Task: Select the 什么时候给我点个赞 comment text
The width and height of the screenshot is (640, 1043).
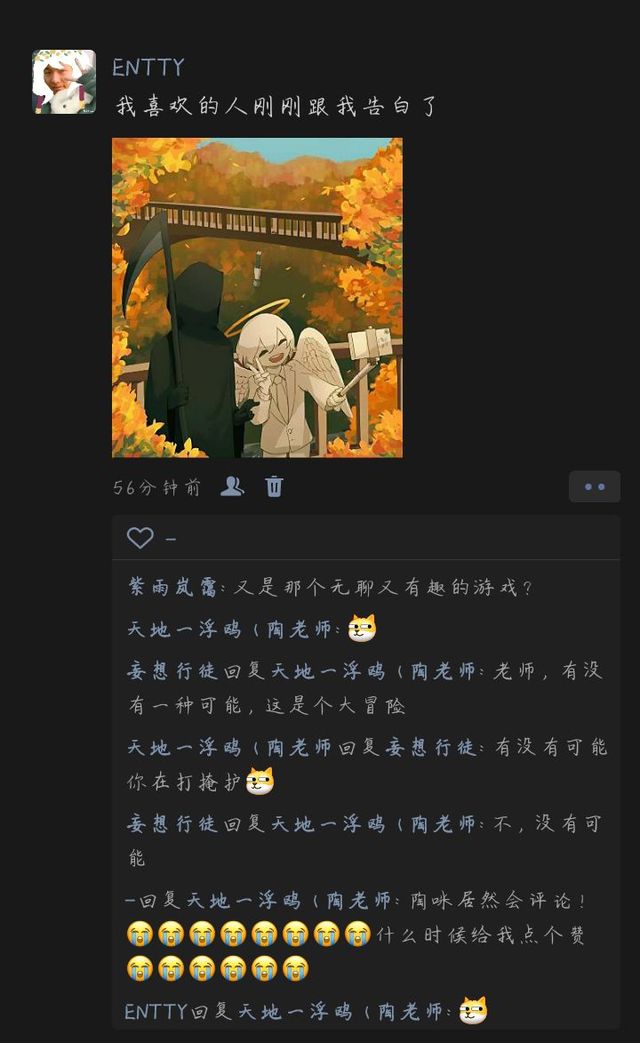Action: 480,935
